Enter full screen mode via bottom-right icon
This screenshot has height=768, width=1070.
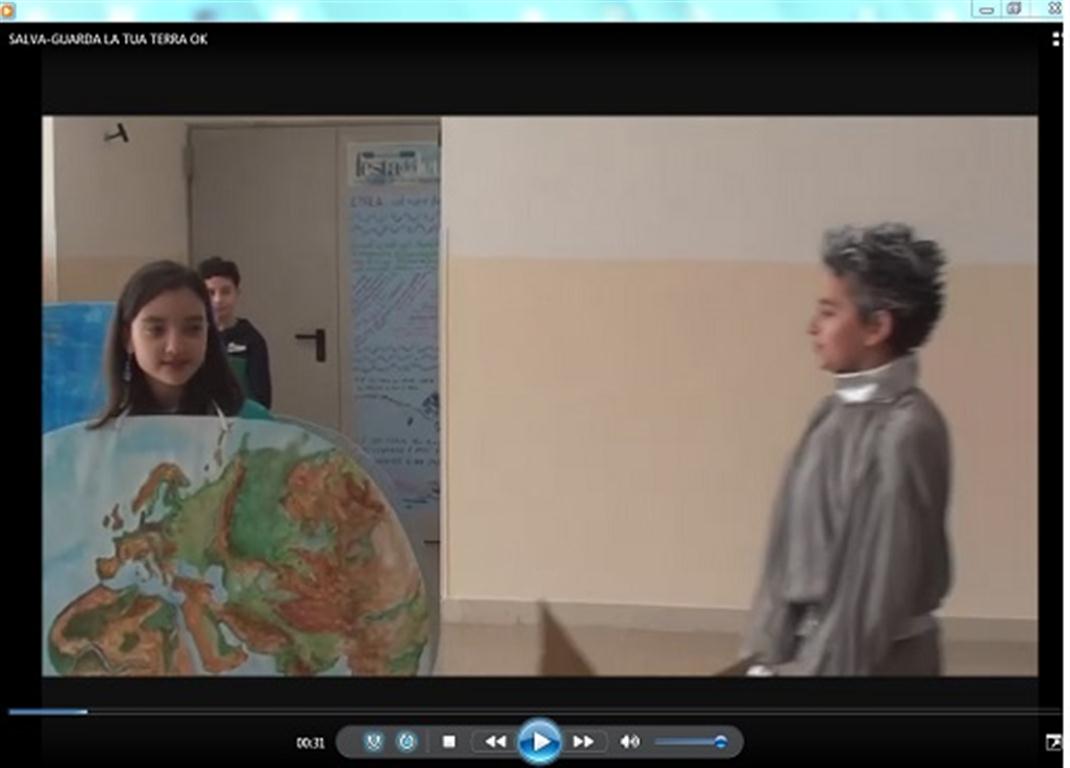(x=1053, y=741)
